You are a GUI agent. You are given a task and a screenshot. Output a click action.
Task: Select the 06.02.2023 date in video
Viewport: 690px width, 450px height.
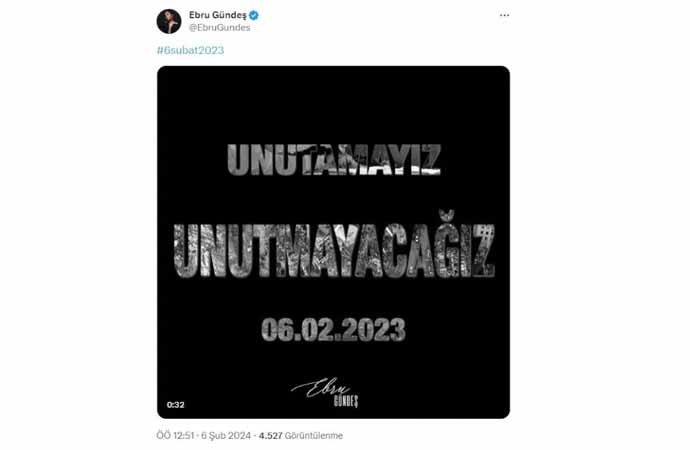click(334, 330)
